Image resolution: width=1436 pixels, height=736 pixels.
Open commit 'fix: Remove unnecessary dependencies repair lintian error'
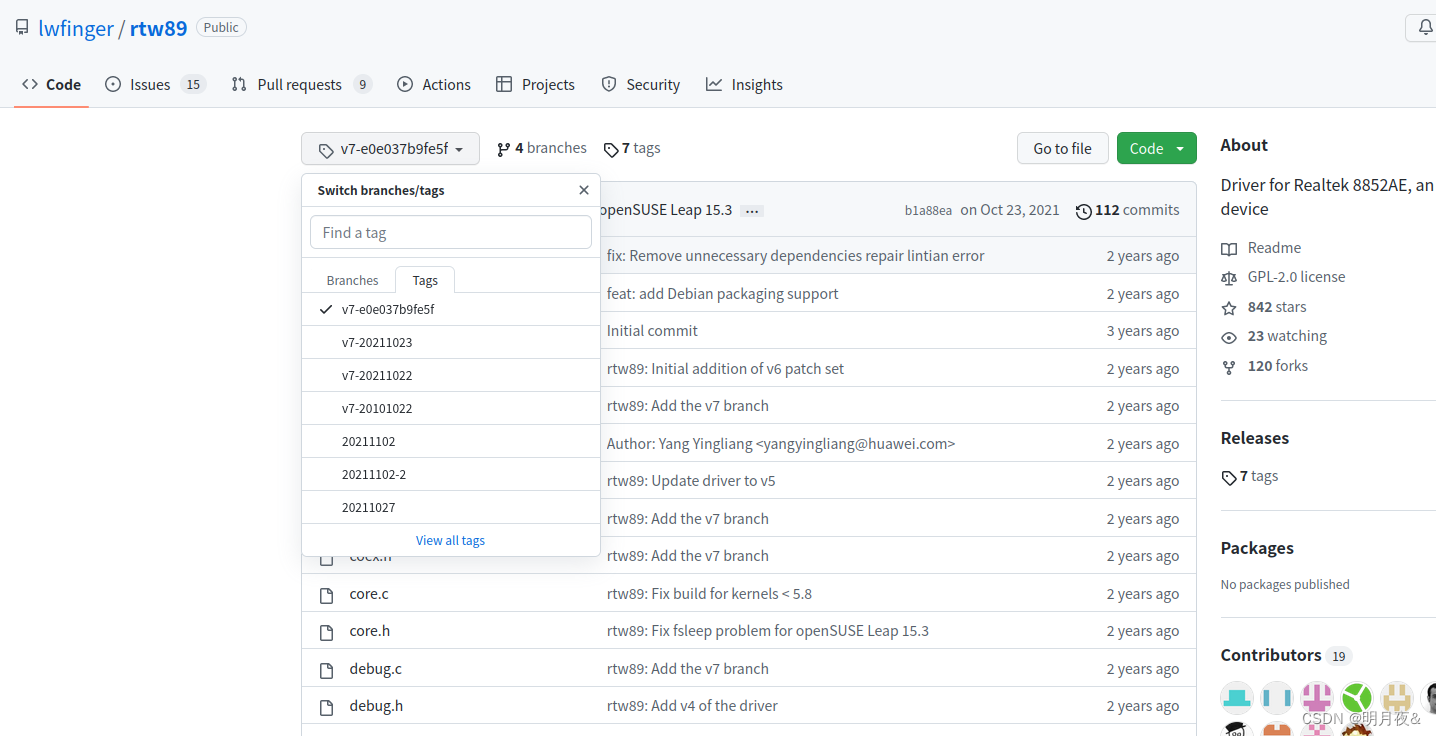(795, 255)
